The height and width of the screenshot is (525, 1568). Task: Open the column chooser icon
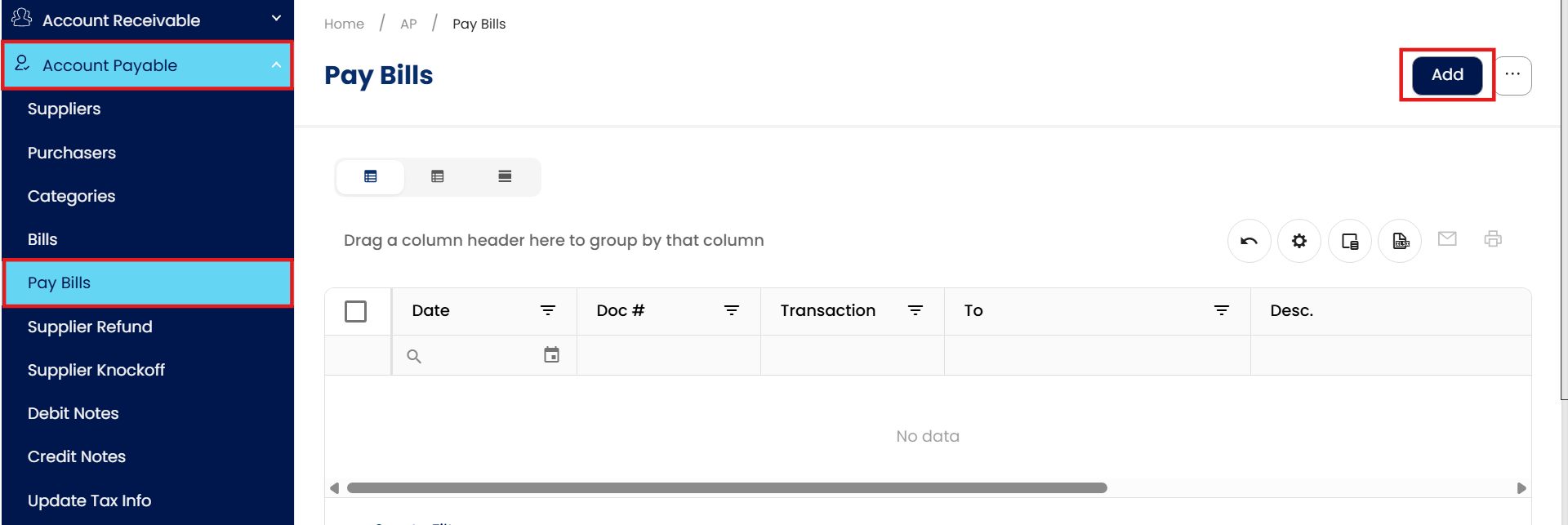pos(1350,241)
